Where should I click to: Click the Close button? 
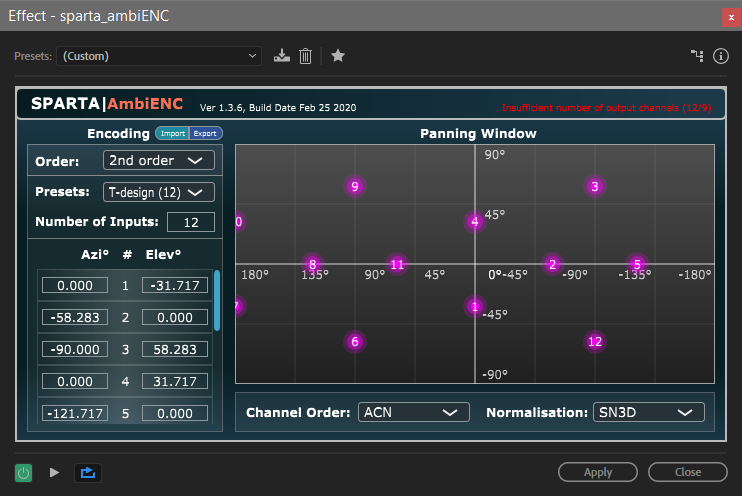[x=688, y=472]
